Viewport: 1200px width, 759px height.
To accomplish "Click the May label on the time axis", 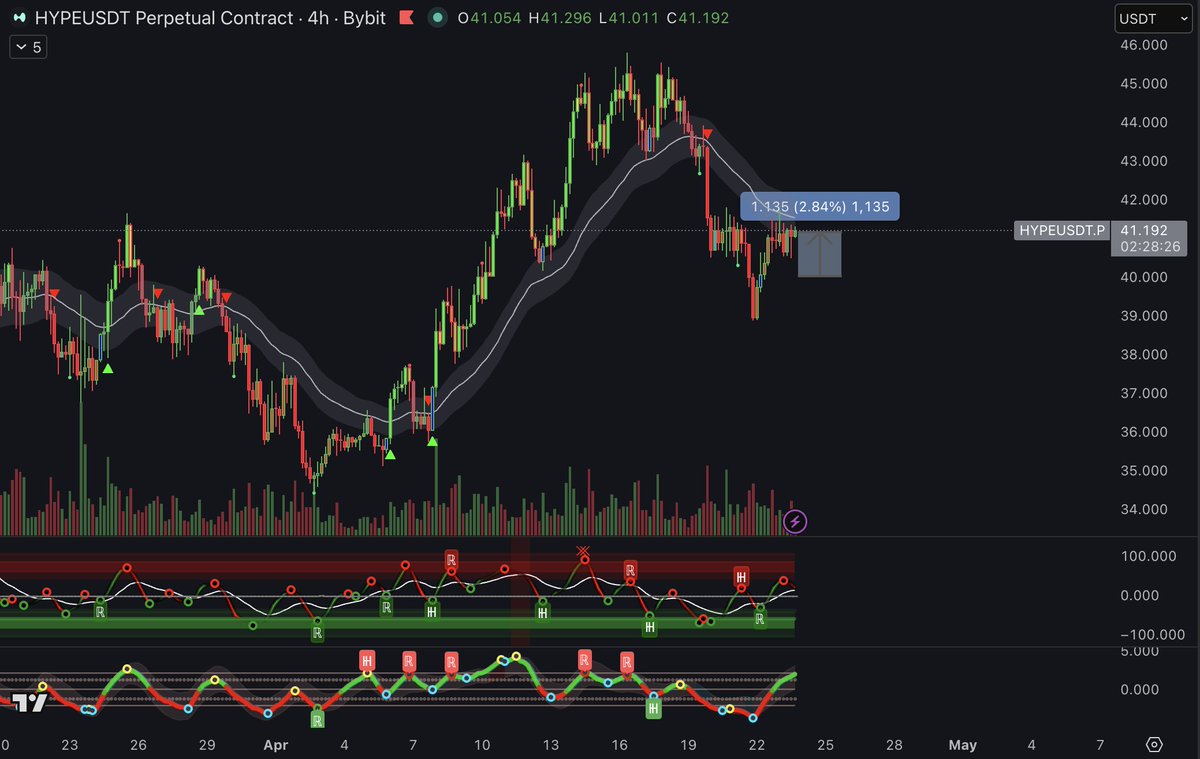I will click(x=962, y=745).
